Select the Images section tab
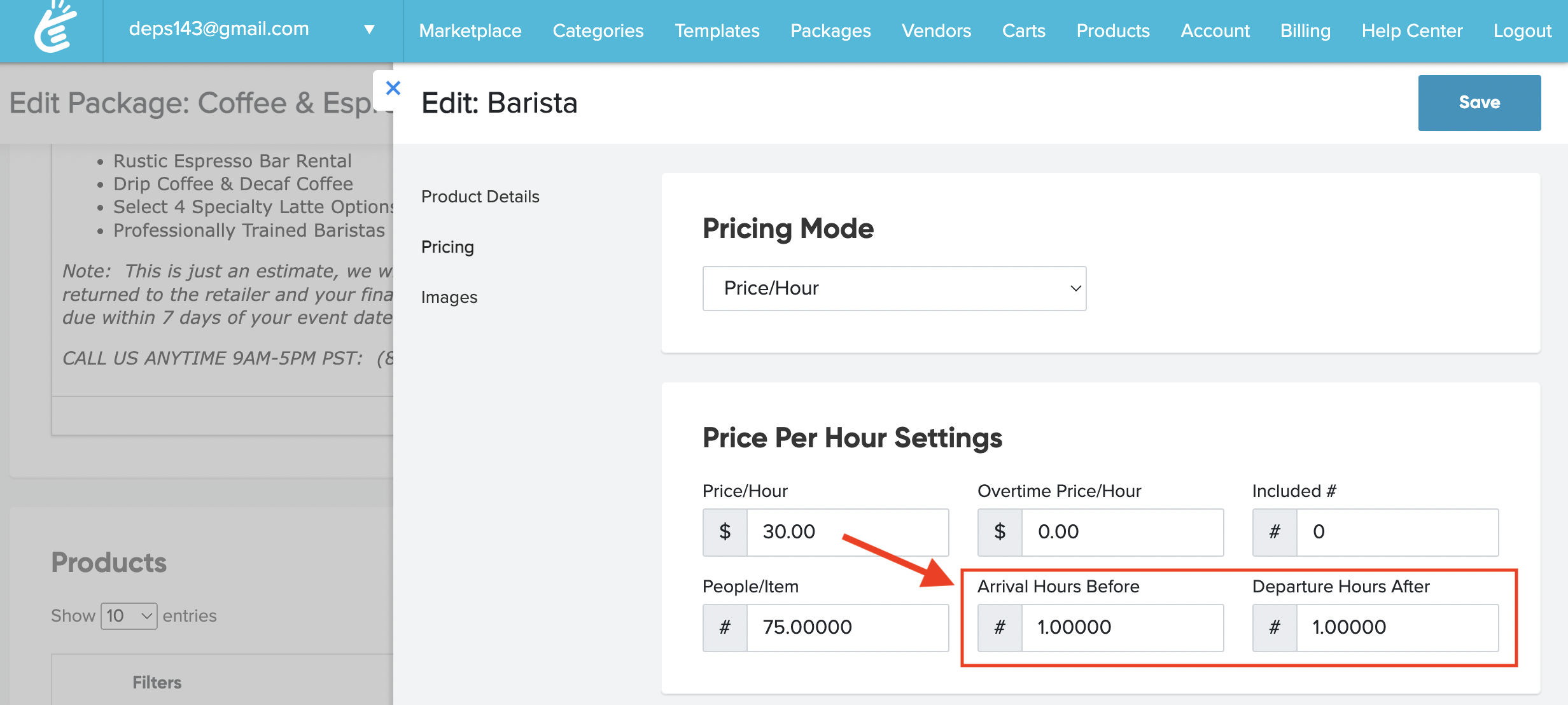Screen dimensions: 1568x705 click(x=449, y=297)
